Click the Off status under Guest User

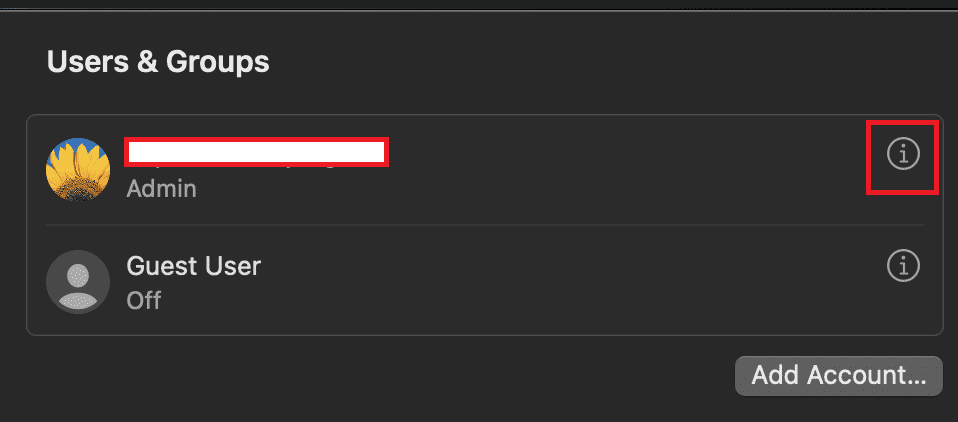pos(144,300)
